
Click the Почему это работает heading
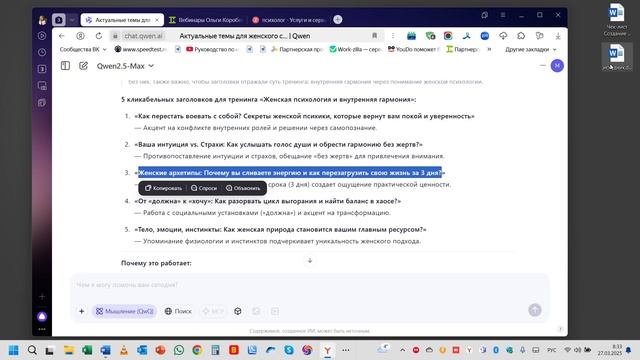[x=156, y=263]
